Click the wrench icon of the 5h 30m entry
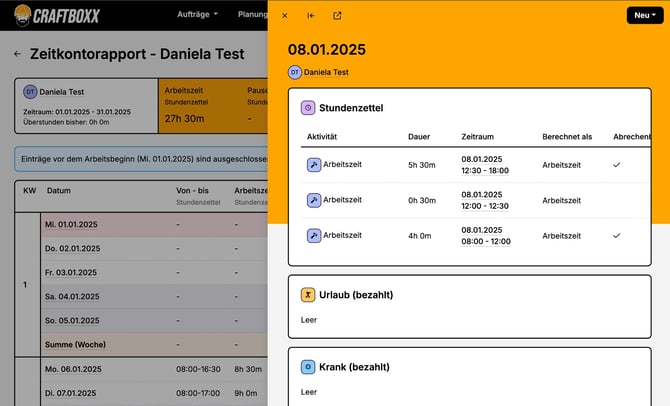The width and height of the screenshot is (670, 406). (314, 165)
